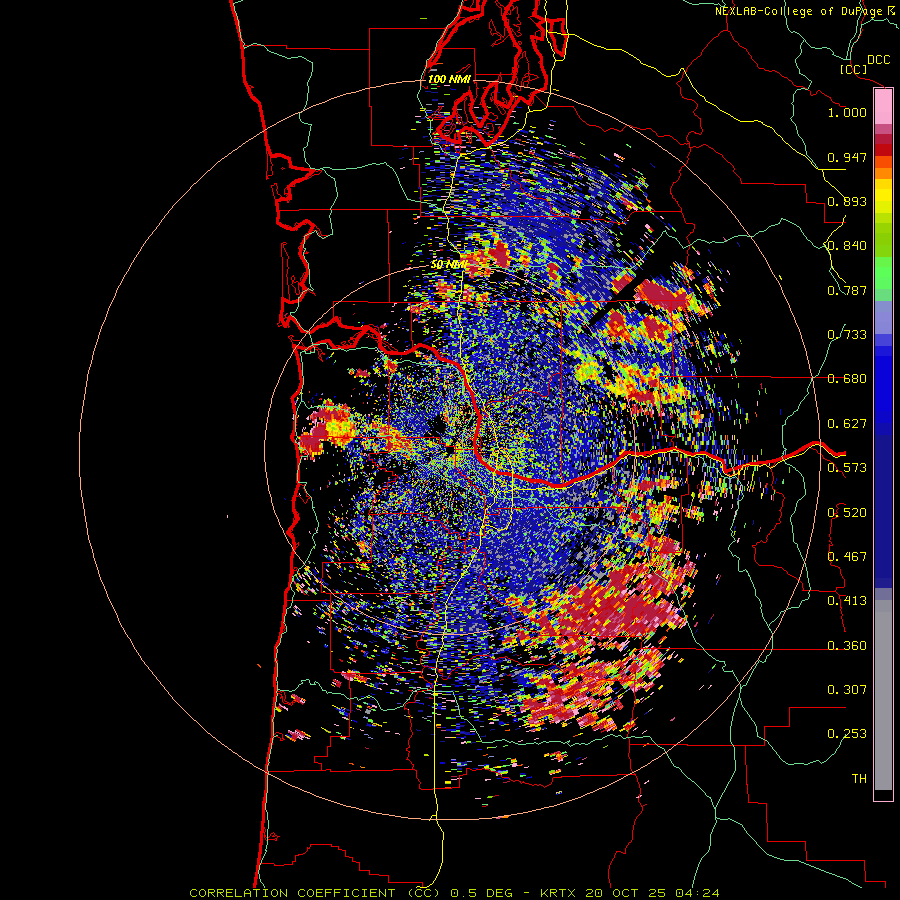The width and height of the screenshot is (900, 900).
Task: Click the 0.787 scale value
Action: click(847, 290)
